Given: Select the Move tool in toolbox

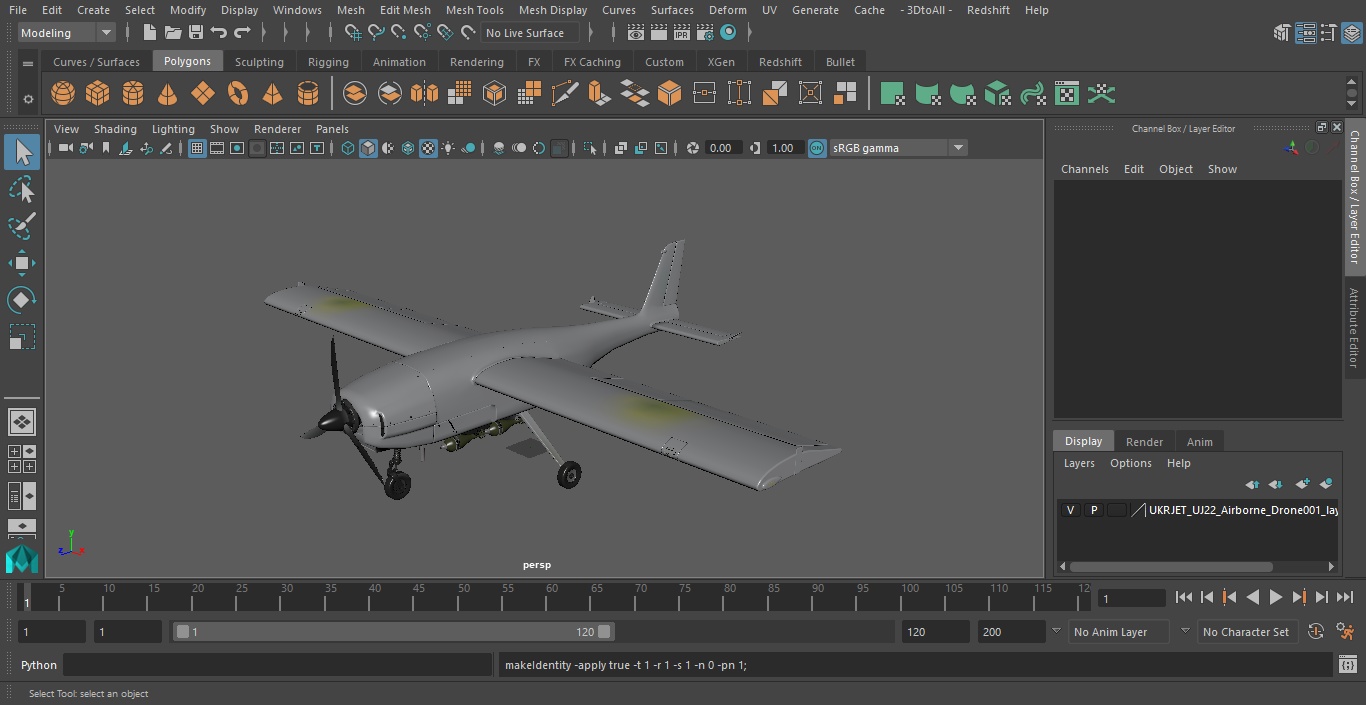Looking at the screenshot, I should 21,264.
